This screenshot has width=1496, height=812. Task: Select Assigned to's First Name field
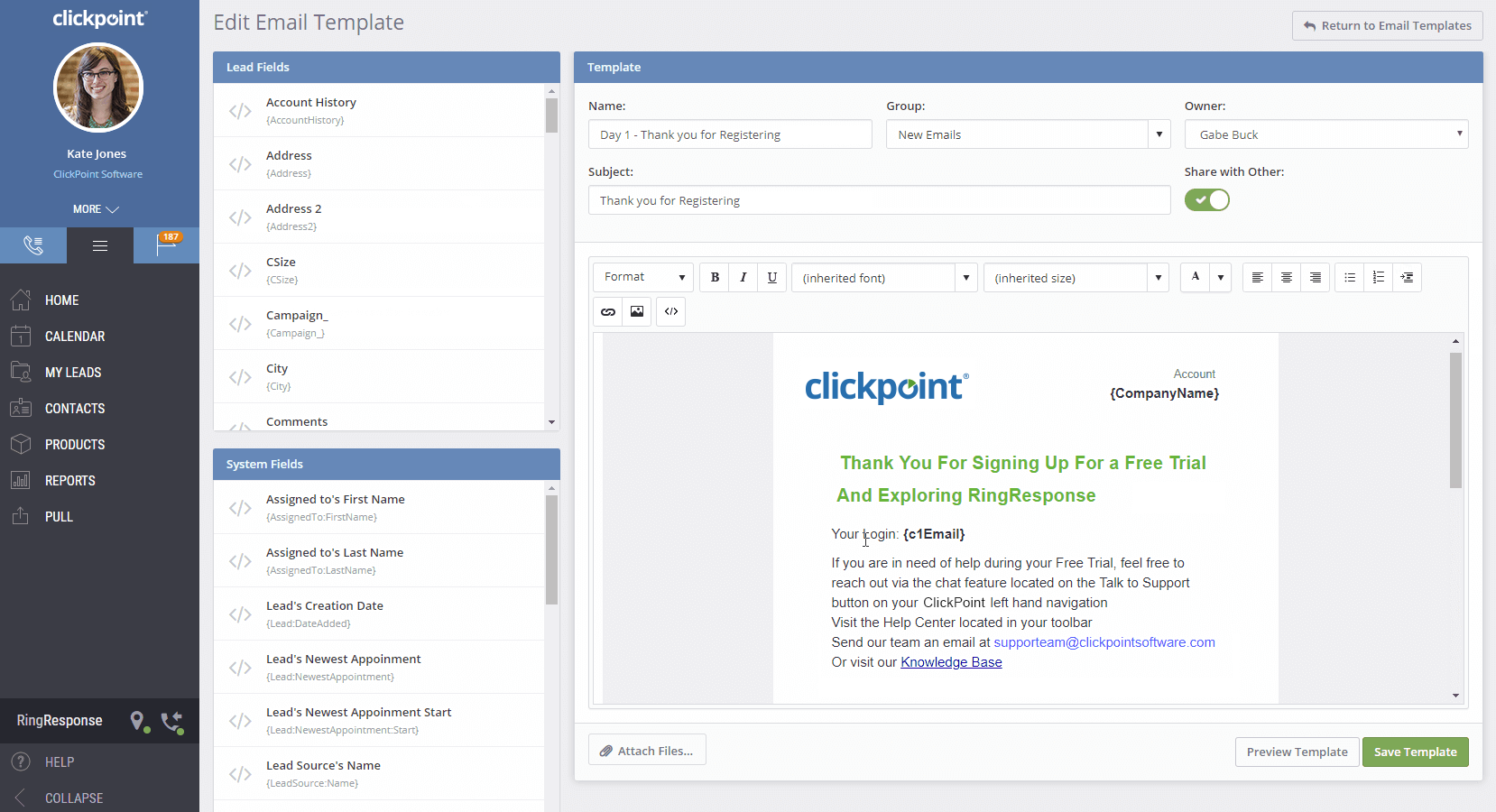[x=379, y=507]
